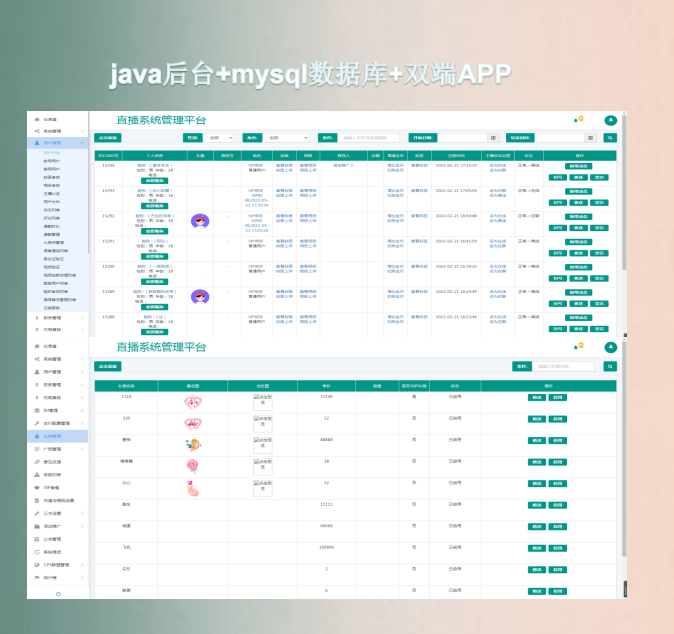Click user ID 15290 in the table
The image size is (674, 634).
click(x=108, y=266)
